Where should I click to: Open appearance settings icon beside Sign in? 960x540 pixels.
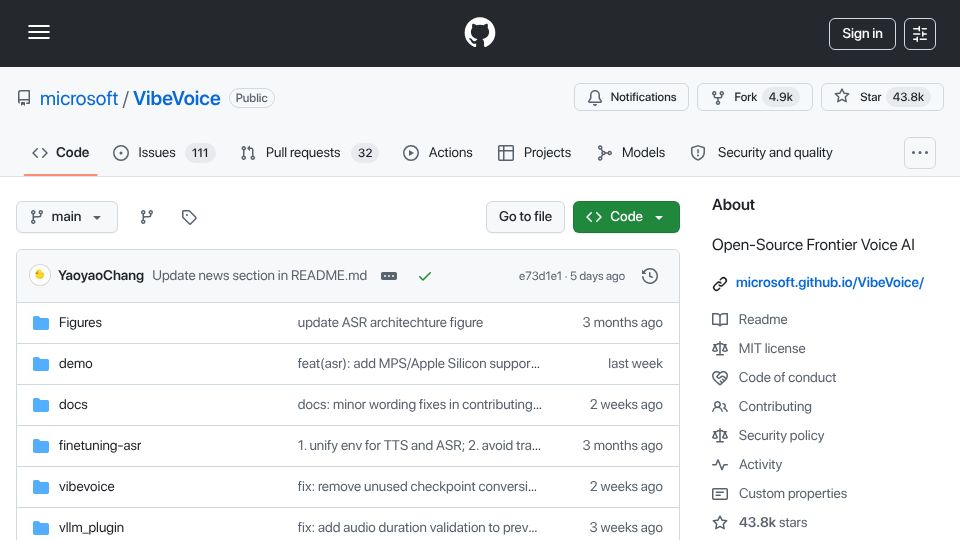click(x=920, y=34)
